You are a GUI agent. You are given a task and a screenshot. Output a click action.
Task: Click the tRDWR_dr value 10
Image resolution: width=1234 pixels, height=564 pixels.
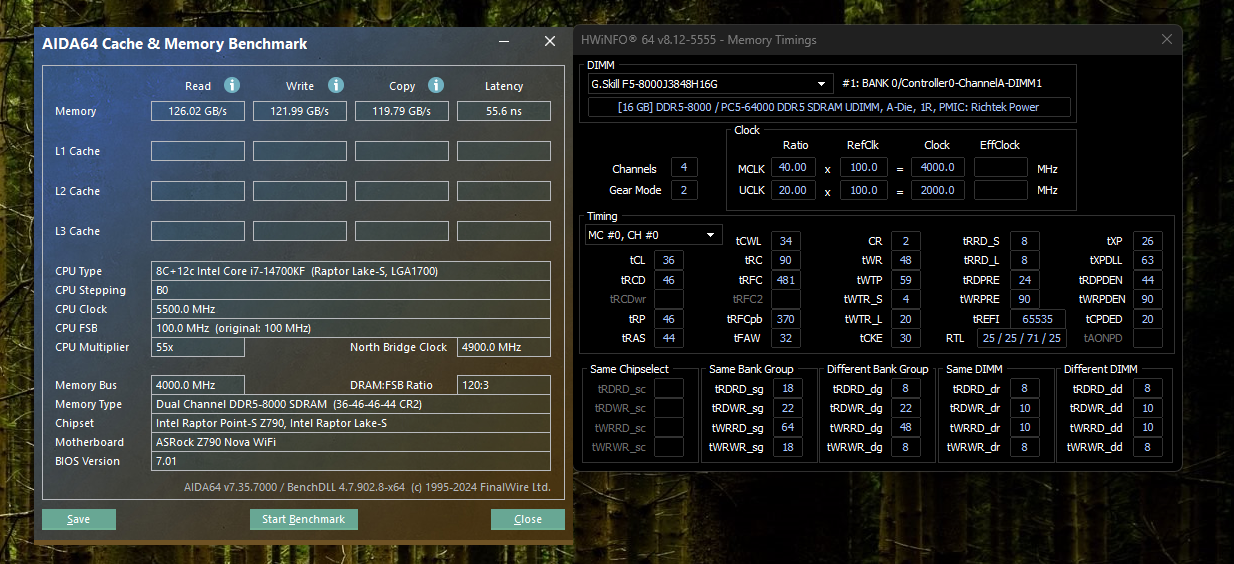(x=1024, y=408)
